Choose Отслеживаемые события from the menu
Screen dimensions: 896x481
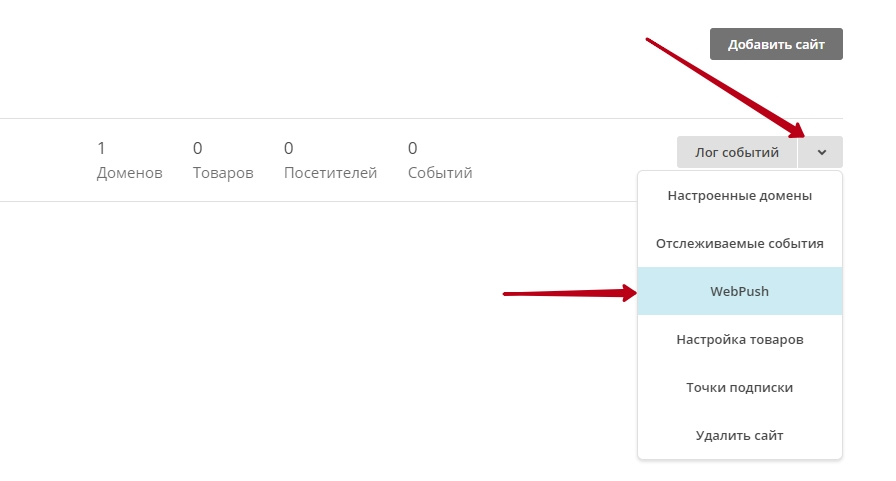(x=740, y=243)
